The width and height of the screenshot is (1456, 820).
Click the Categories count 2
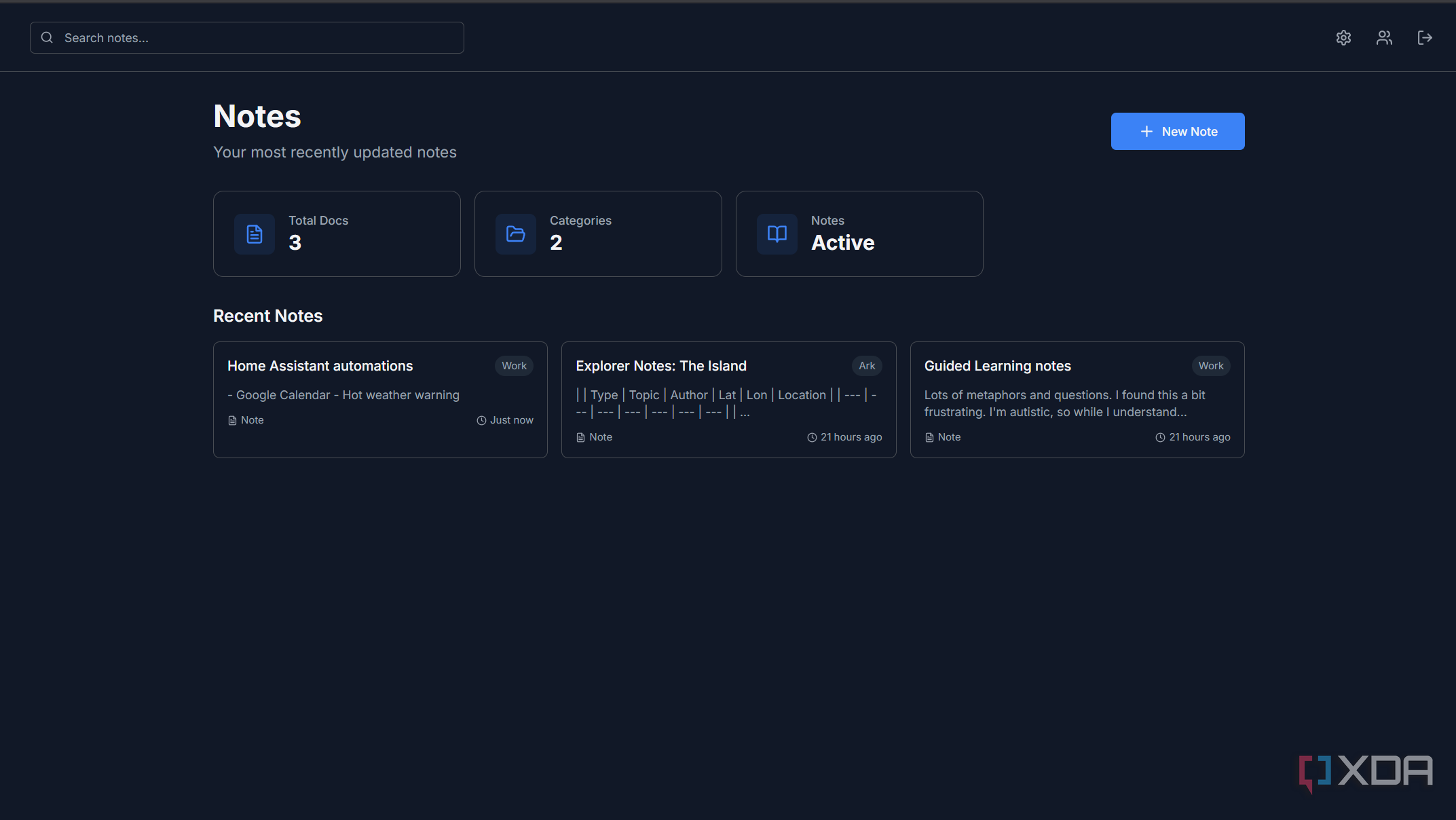coord(556,243)
